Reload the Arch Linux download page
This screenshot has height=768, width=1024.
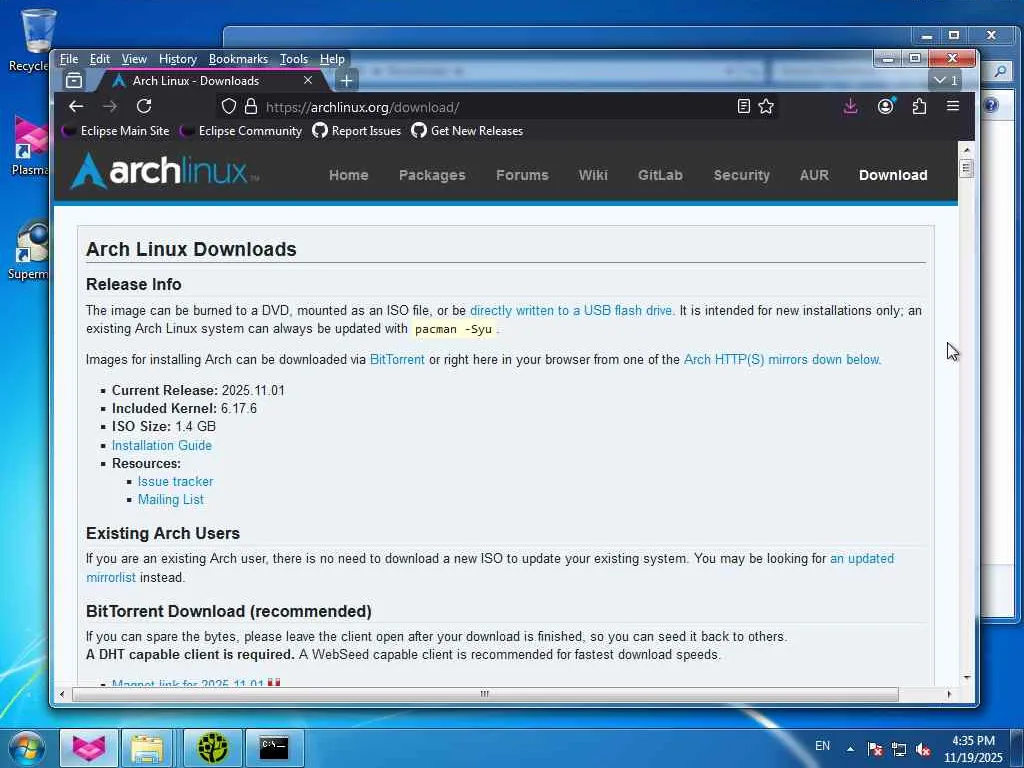click(x=144, y=106)
